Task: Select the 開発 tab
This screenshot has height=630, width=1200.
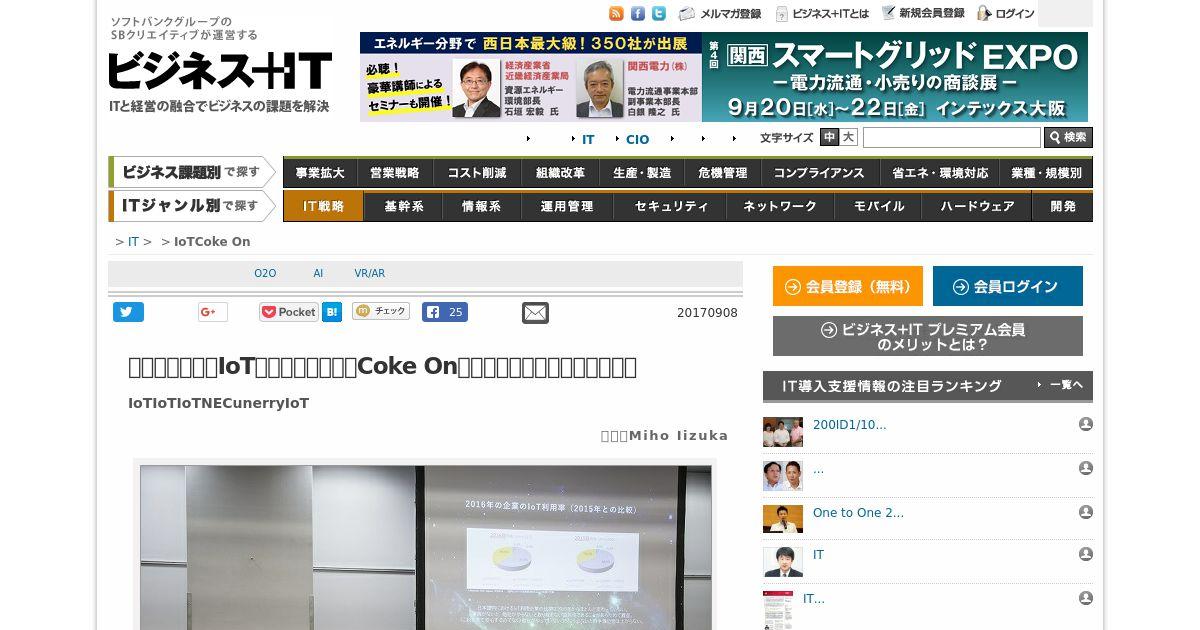Action: 1063,207
